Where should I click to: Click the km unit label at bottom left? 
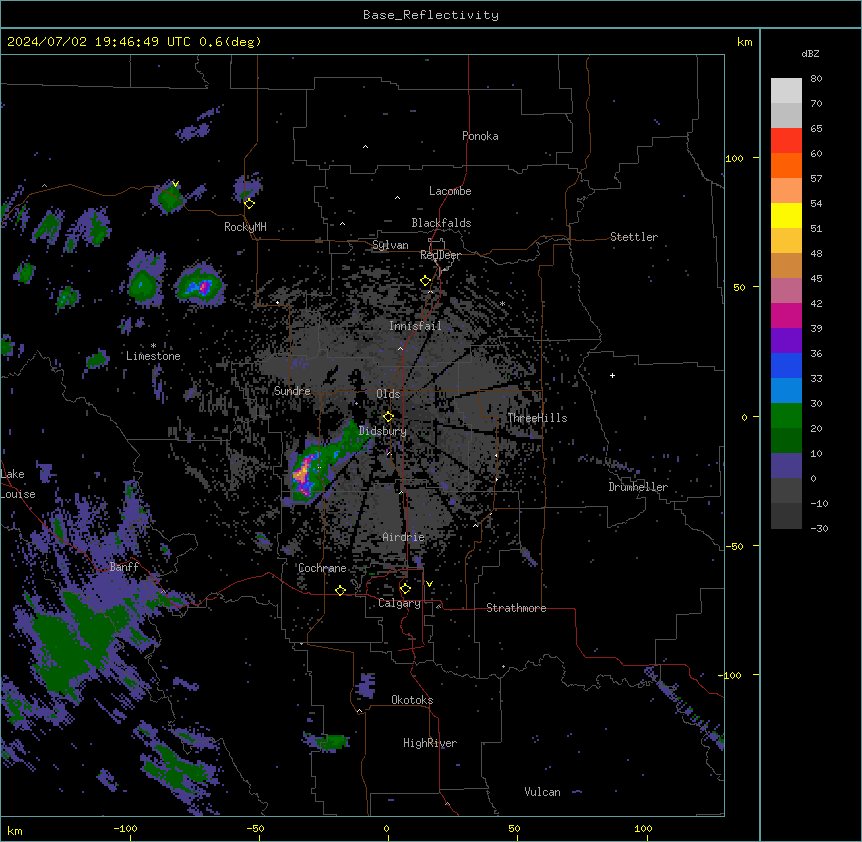pos(15,831)
